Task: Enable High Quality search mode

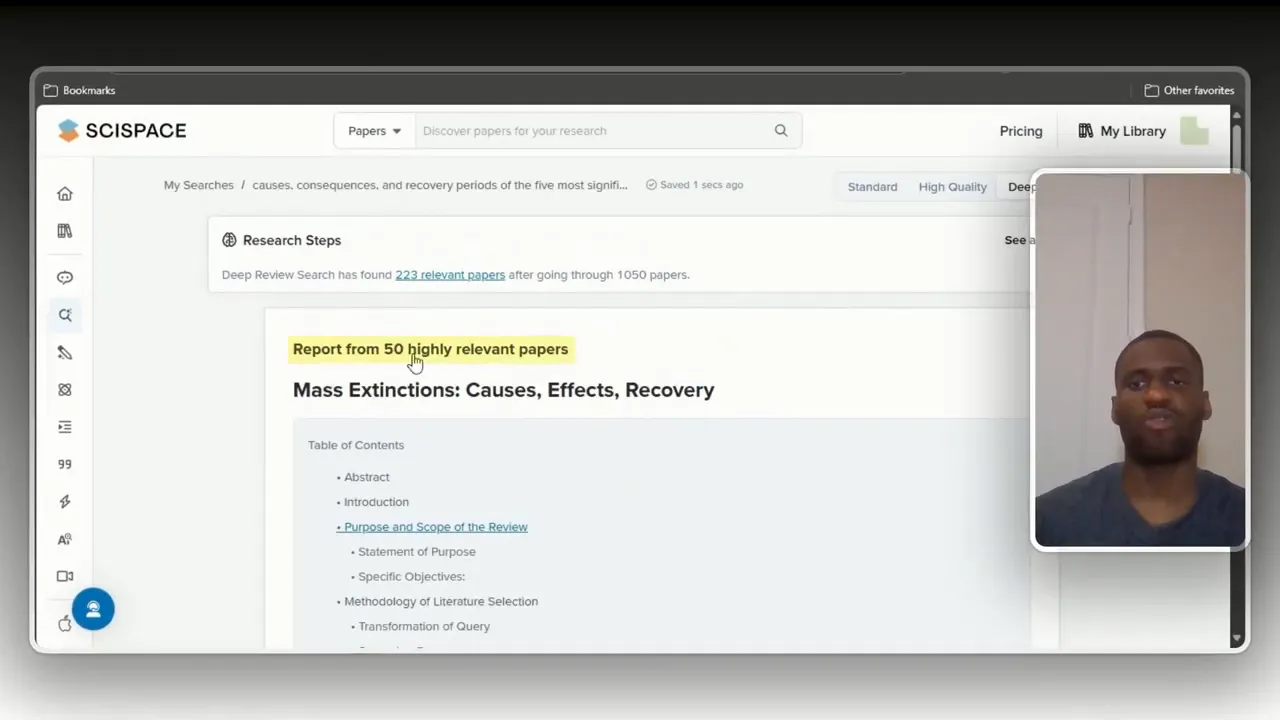Action: (x=952, y=186)
